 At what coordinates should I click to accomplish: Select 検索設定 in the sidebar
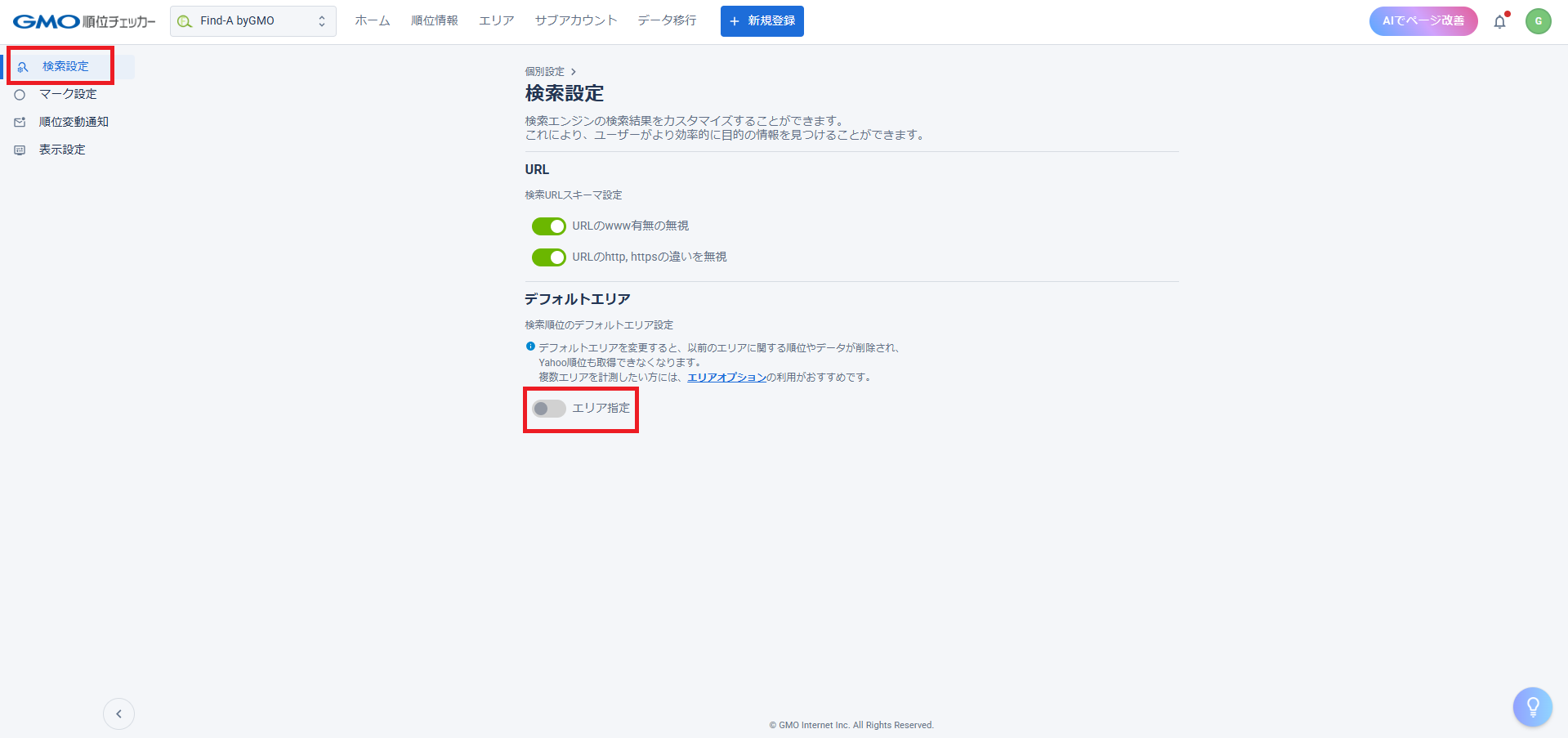[69, 66]
